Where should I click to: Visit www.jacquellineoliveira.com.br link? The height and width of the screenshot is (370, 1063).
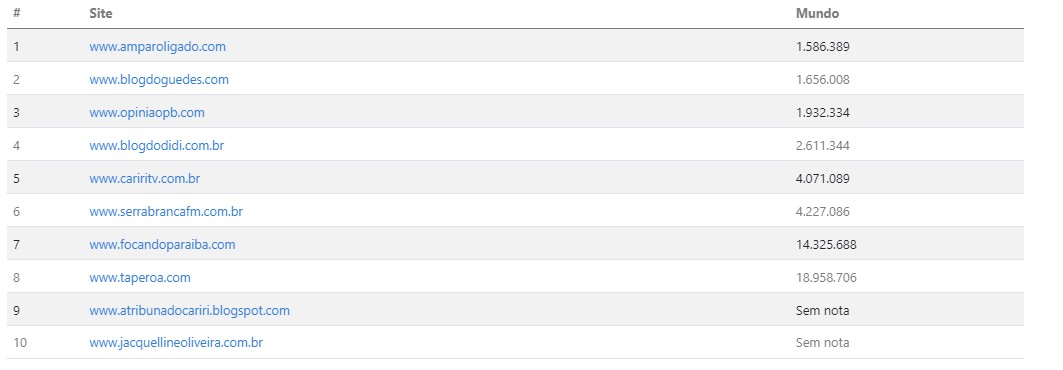[176, 343]
